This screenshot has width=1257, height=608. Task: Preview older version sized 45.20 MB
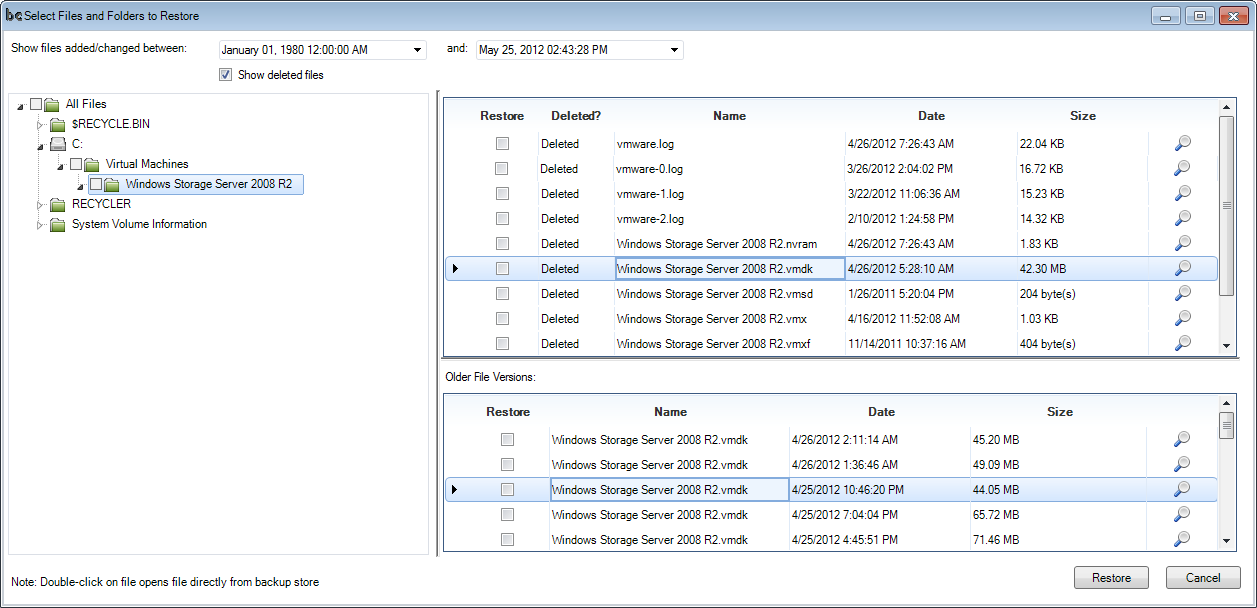tap(1182, 439)
